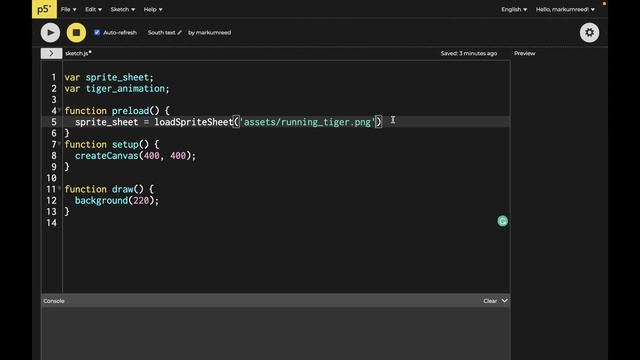This screenshot has width=640, height=360.
Task: Place cursor in 'assets/running_tiger.png' string
Action: click(307, 122)
